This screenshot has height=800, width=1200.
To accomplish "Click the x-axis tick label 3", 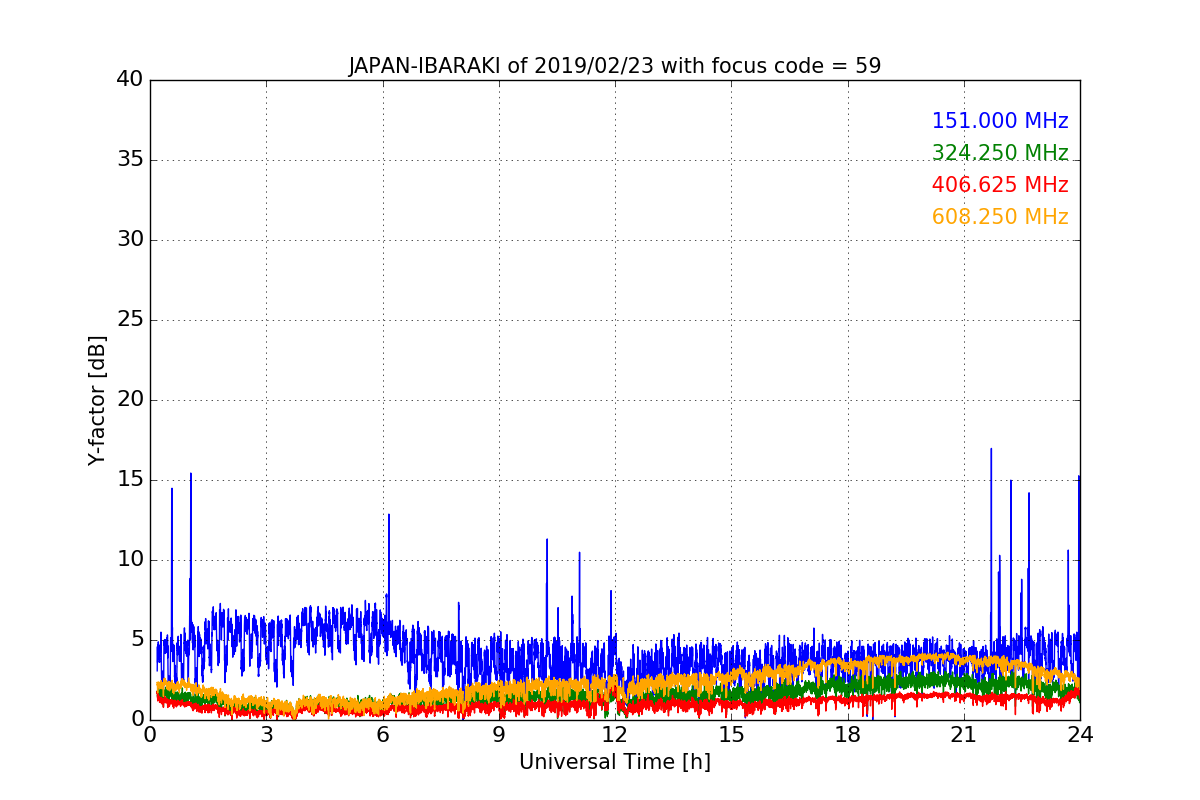I will coord(266,735).
